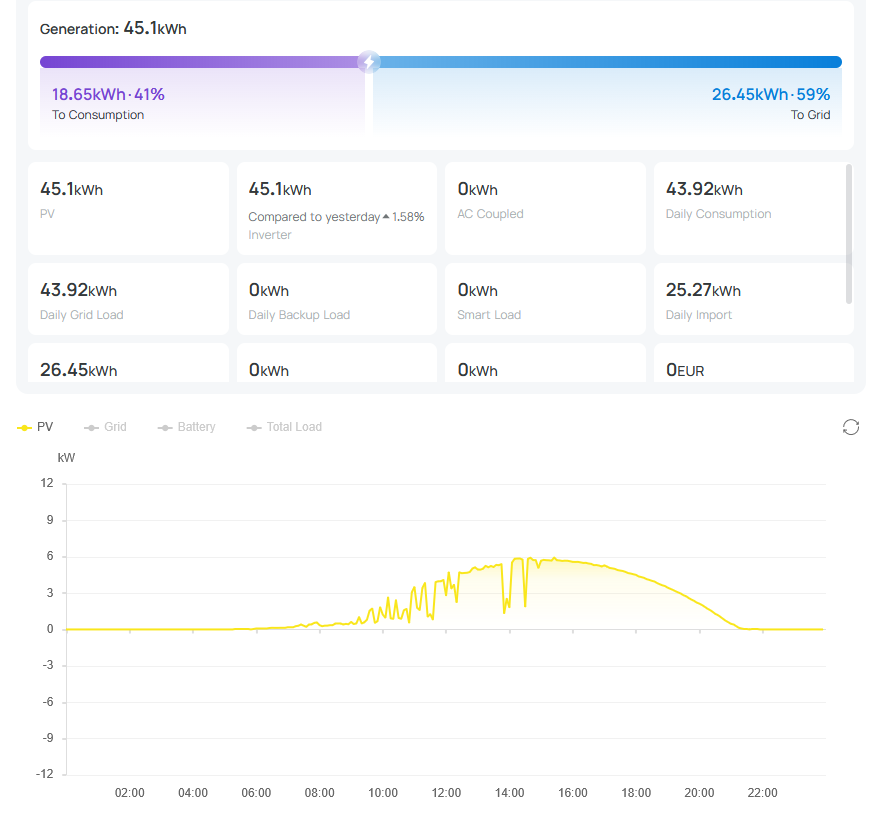
Task: Open the Daily Import 25.27kWh card
Action: point(749,299)
